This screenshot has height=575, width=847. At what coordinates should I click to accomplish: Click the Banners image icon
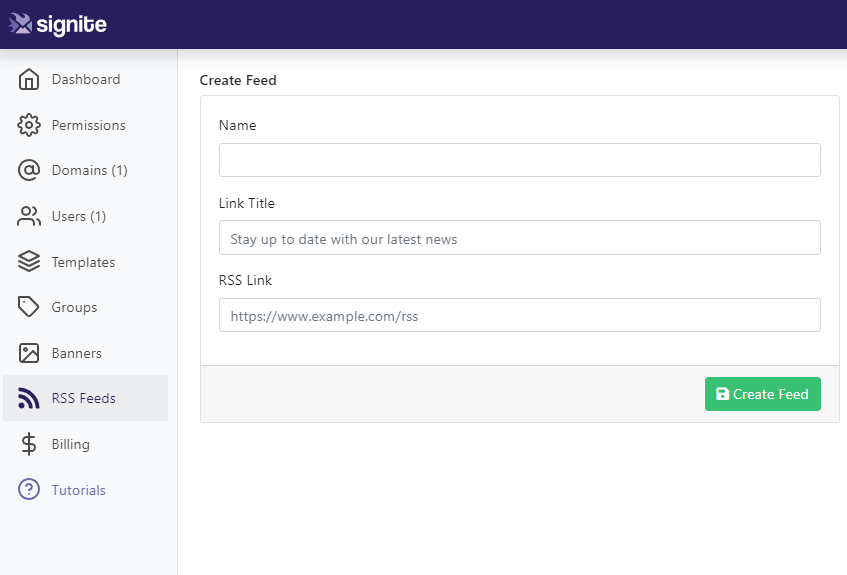click(x=29, y=353)
